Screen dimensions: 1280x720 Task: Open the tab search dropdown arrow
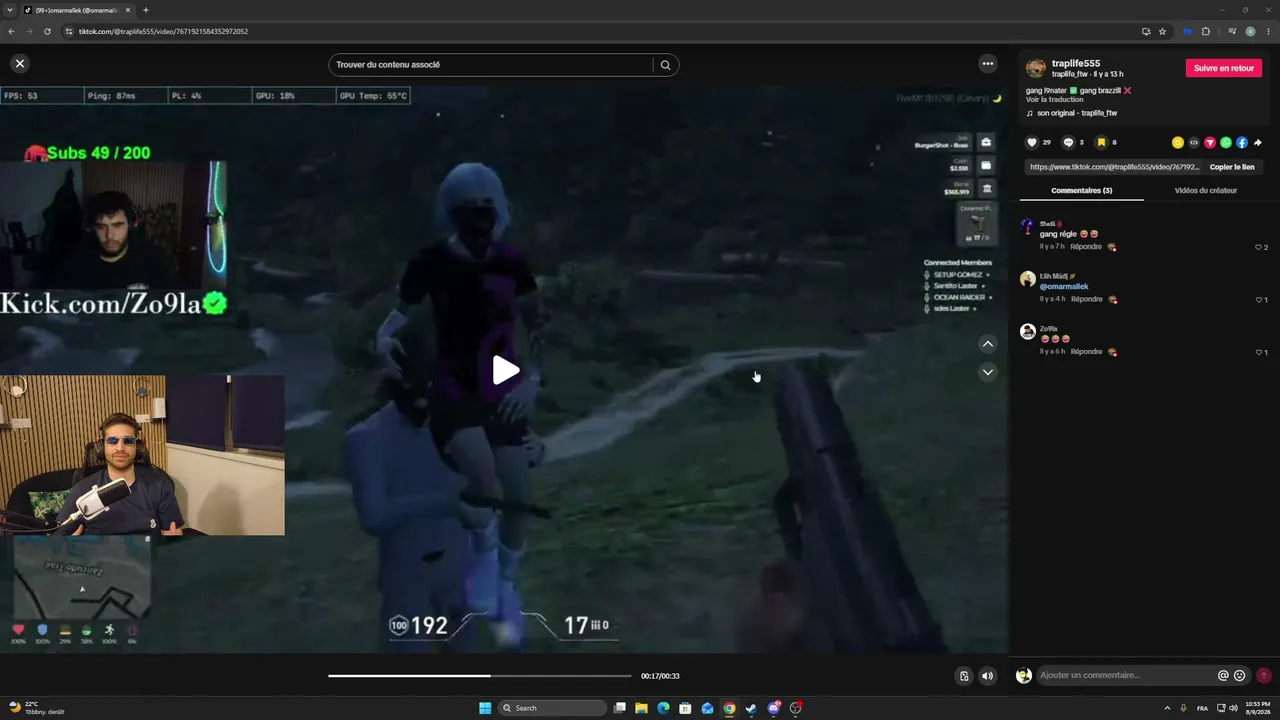click(9, 10)
